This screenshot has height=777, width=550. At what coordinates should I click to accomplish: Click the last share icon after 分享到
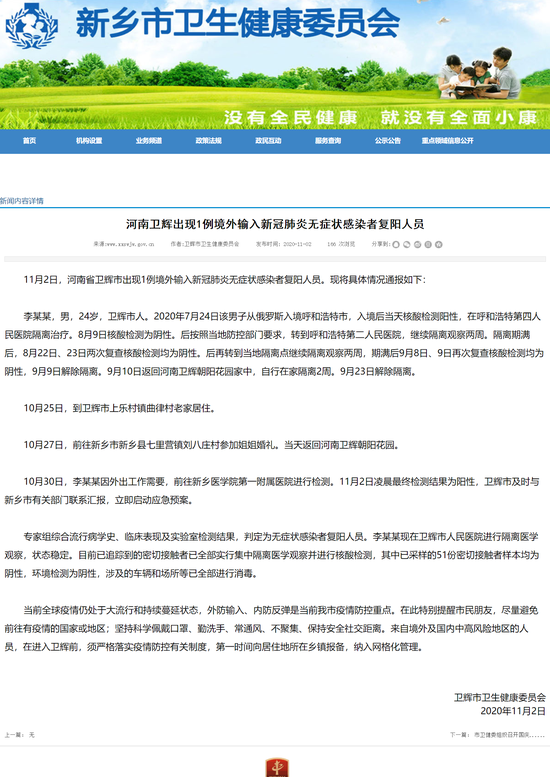click(439, 244)
